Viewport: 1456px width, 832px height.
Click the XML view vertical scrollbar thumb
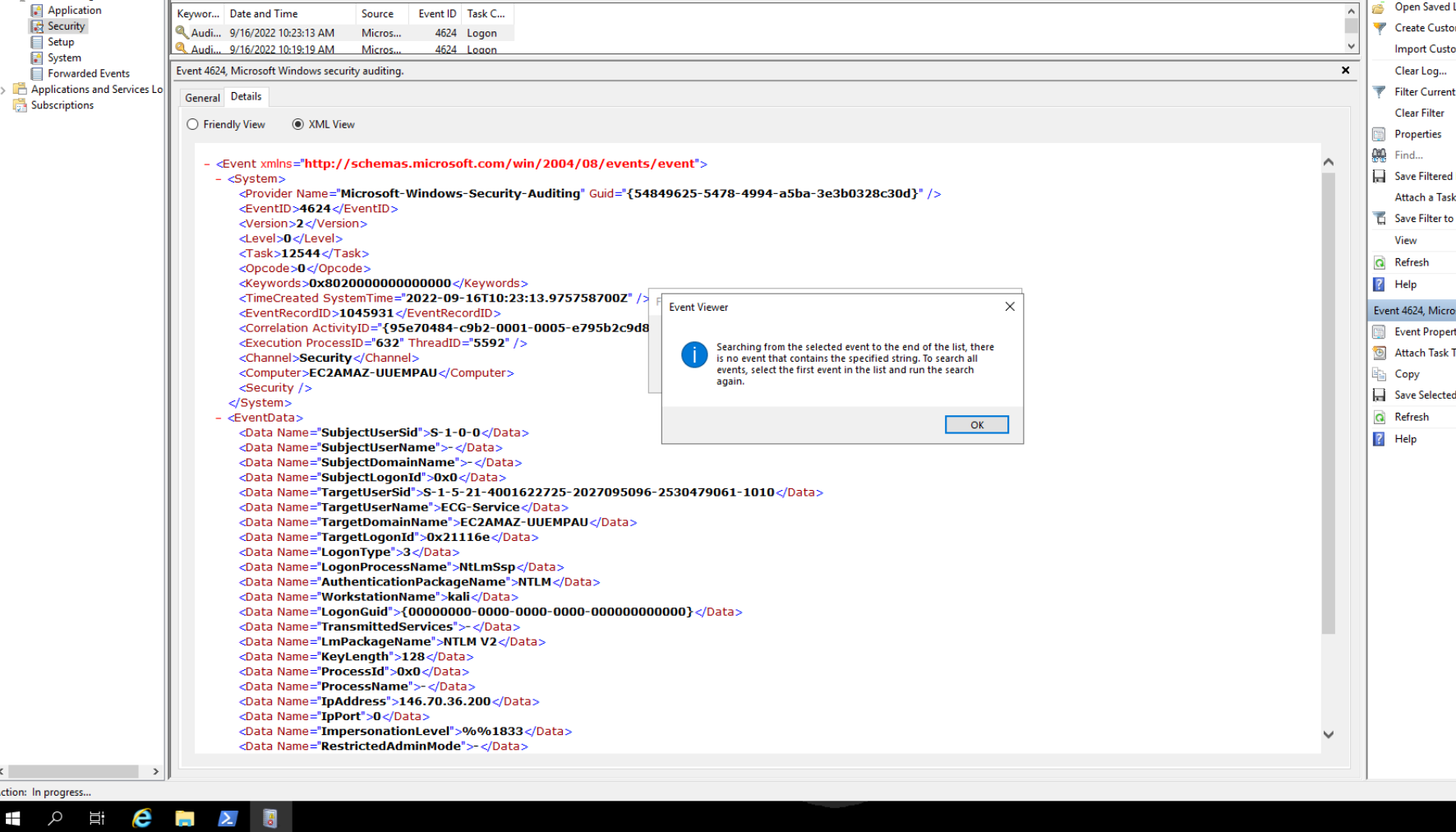[1328, 403]
